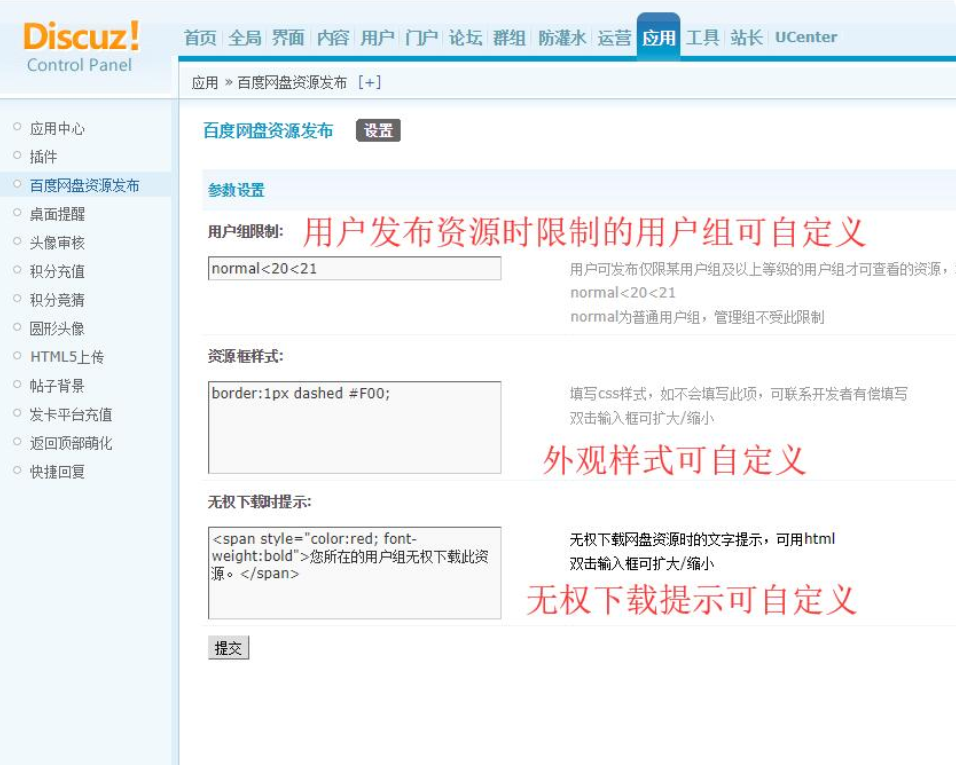
Task: Open the 站长 top menu
Action: click(x=747, y=38)
